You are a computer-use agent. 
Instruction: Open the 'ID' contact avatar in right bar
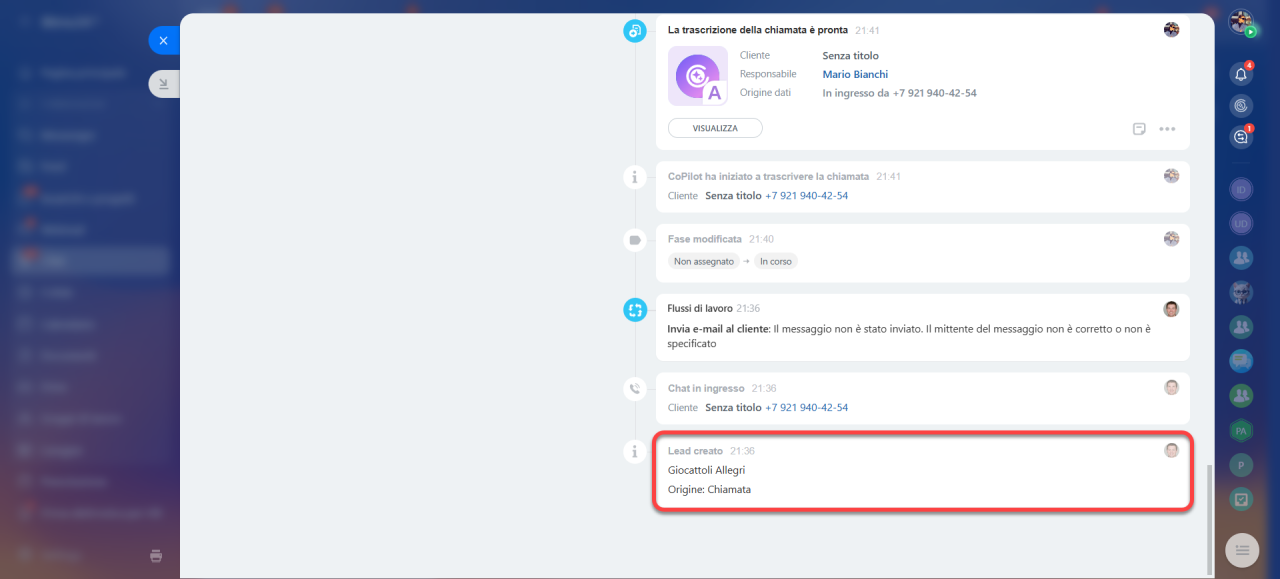1241,189
